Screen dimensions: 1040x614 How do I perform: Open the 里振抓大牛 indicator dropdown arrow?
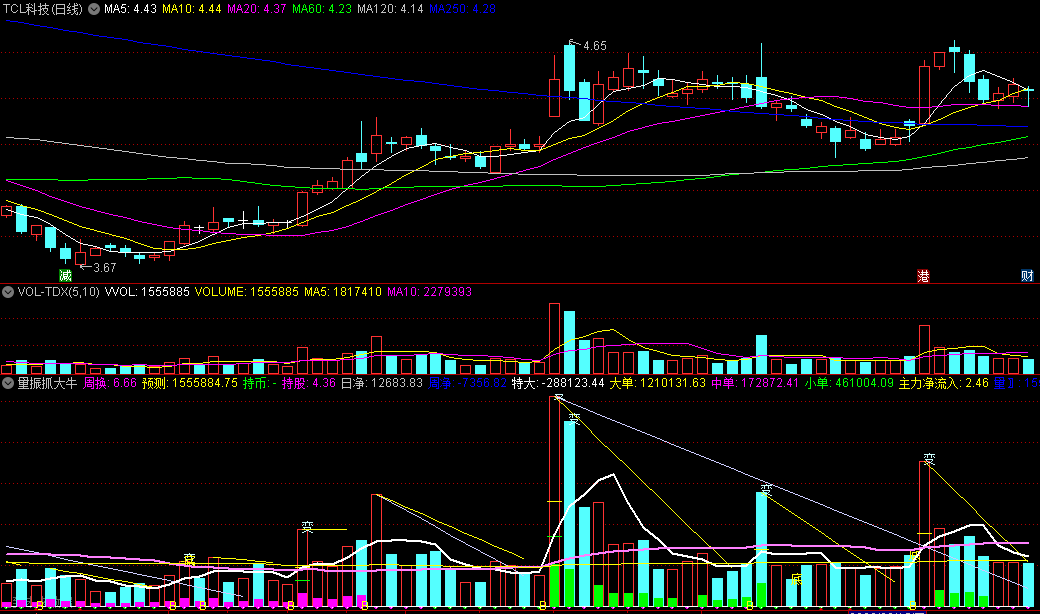point(8,383)
